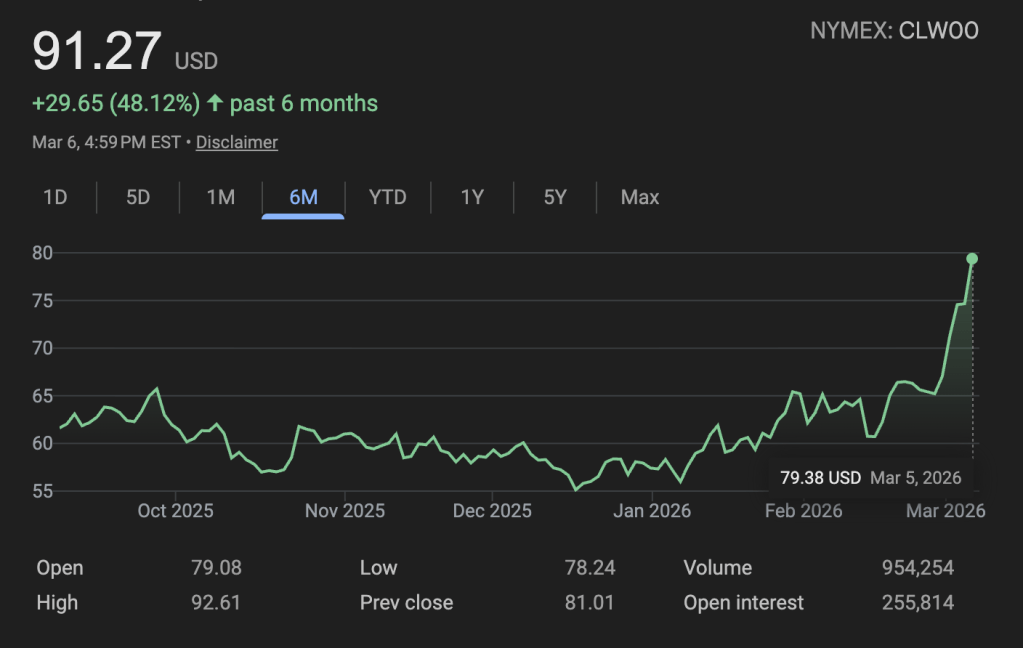Select the 1D time range tab
The width and height of the screenshot is (1023, 648).
tap(55, 197)
